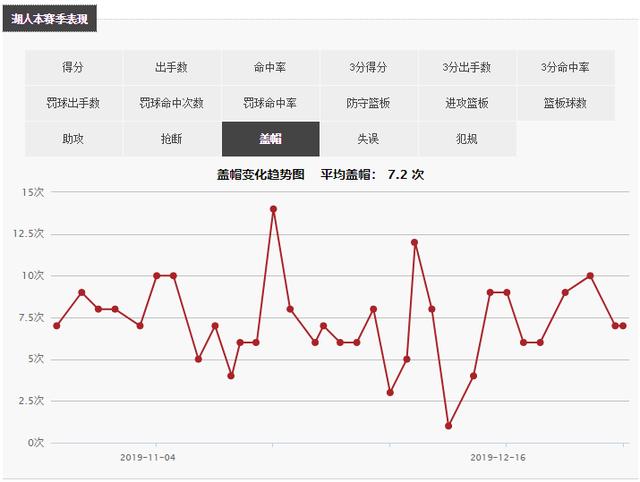Image resolution: width=640 pixels, height=482 pixels.
Task: Click the 2.5次 y-axis label
Action: click(x=31, y=401)
